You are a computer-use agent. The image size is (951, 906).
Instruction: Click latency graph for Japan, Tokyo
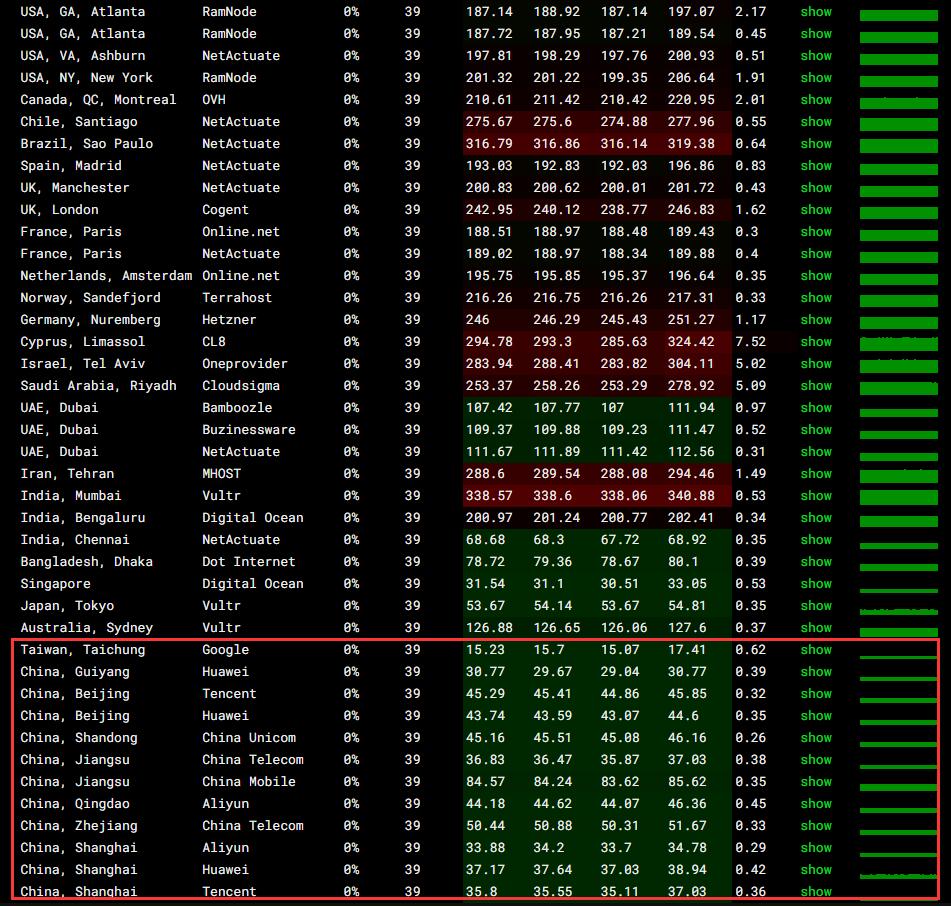click(x=899, y=611)
